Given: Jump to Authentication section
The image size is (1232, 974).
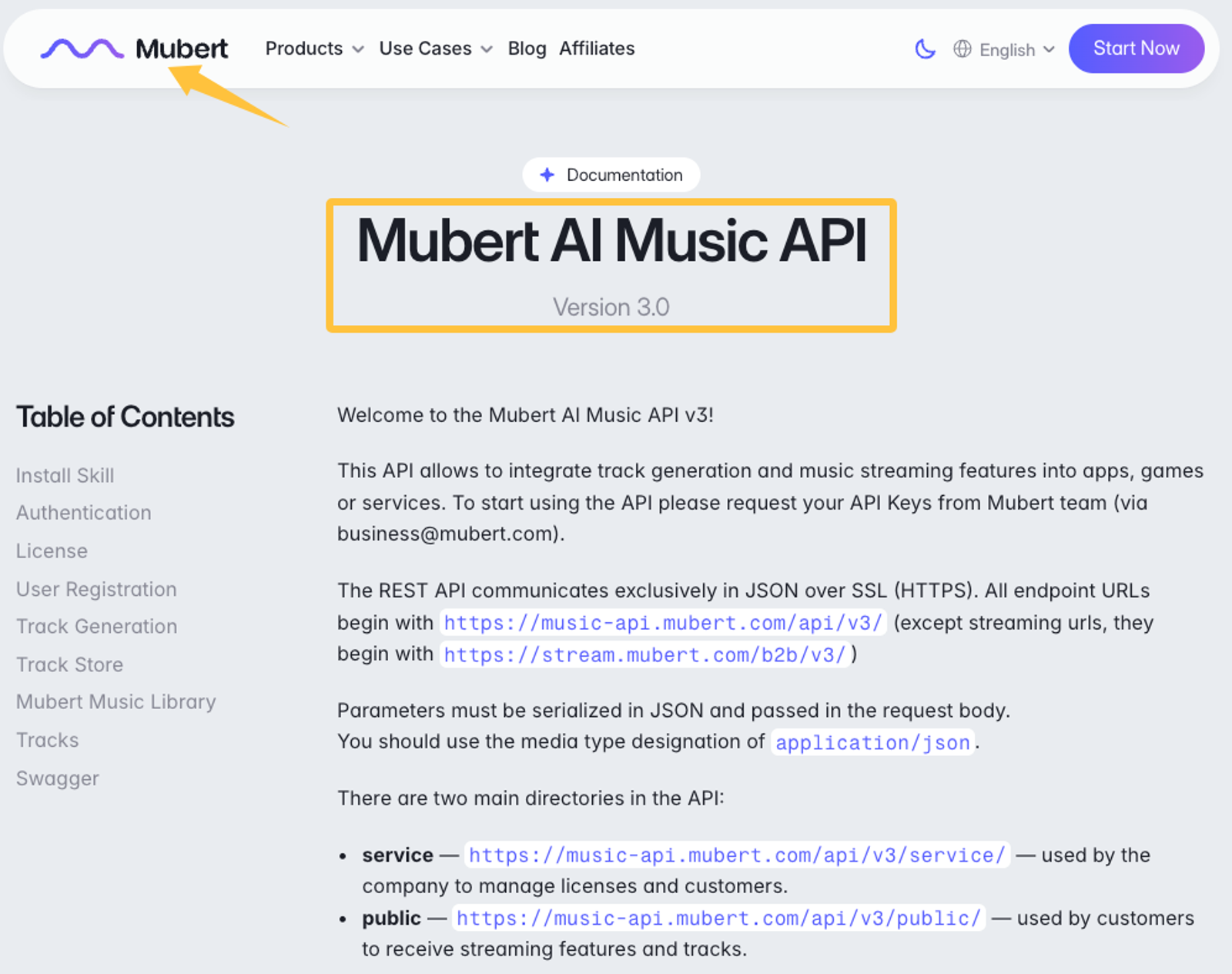Looking at the screenshot, I should [x=84, y=513].
